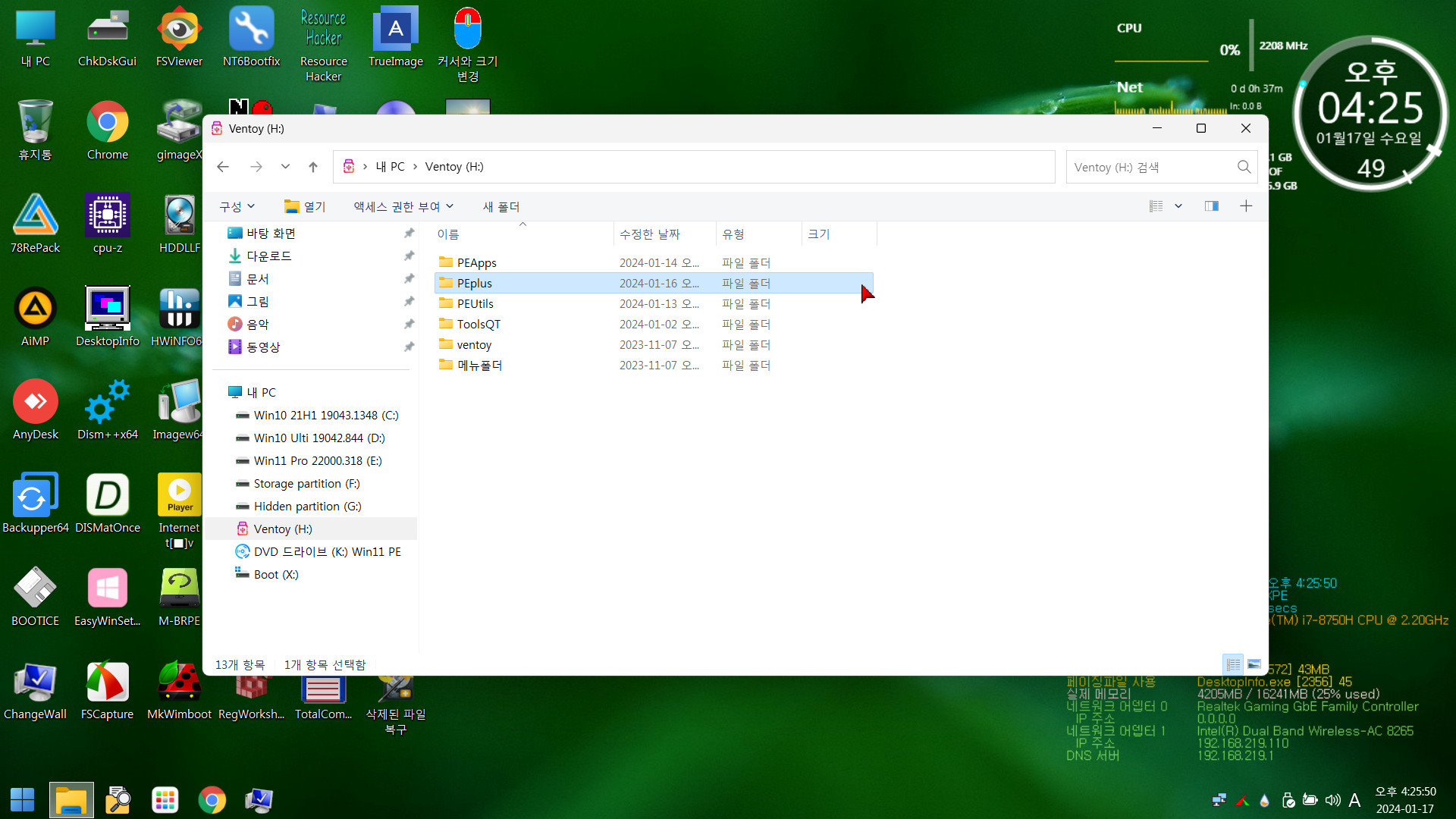Click the Explorer address bar
This screenshot has height=819, width=1456.
694,167
